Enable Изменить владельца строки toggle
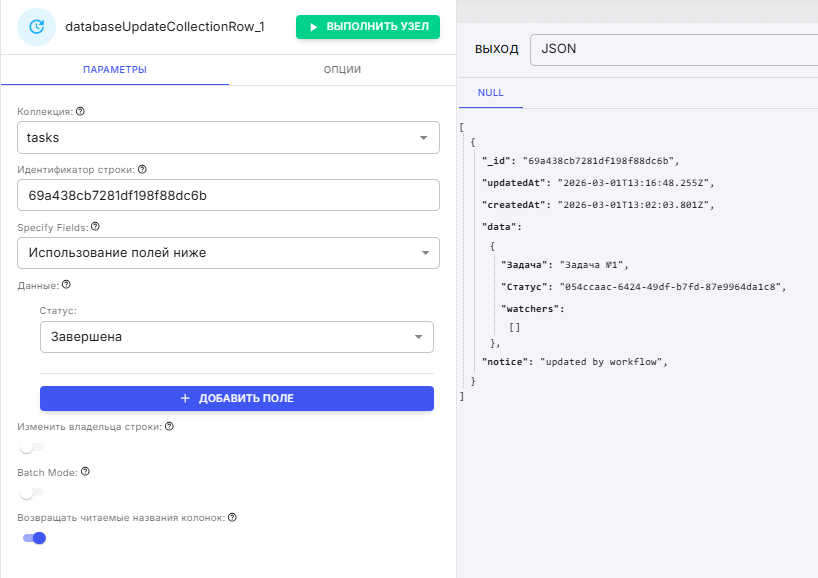 (x=32, y=447)
